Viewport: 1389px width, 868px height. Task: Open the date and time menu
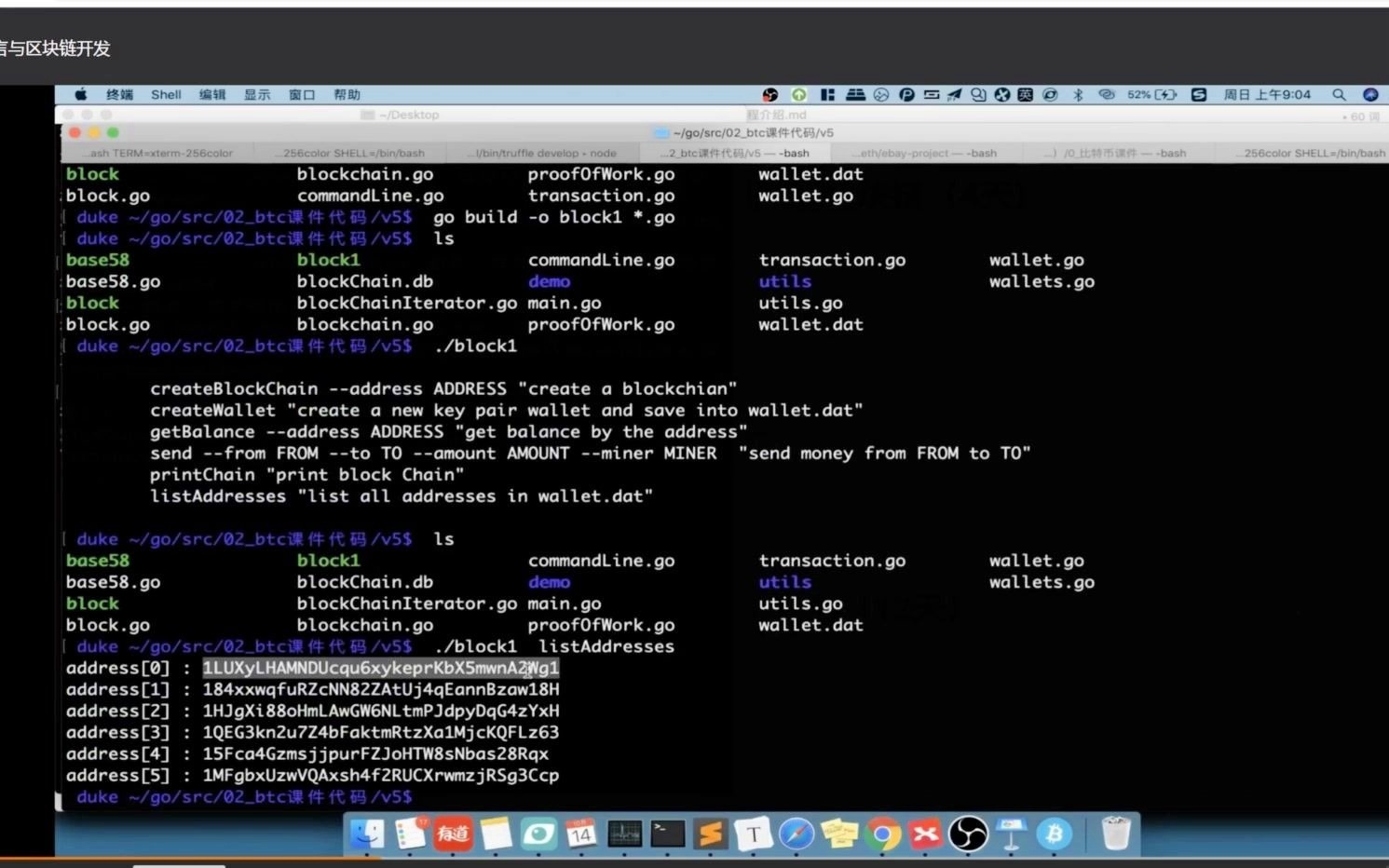(x=1267, y=95)
